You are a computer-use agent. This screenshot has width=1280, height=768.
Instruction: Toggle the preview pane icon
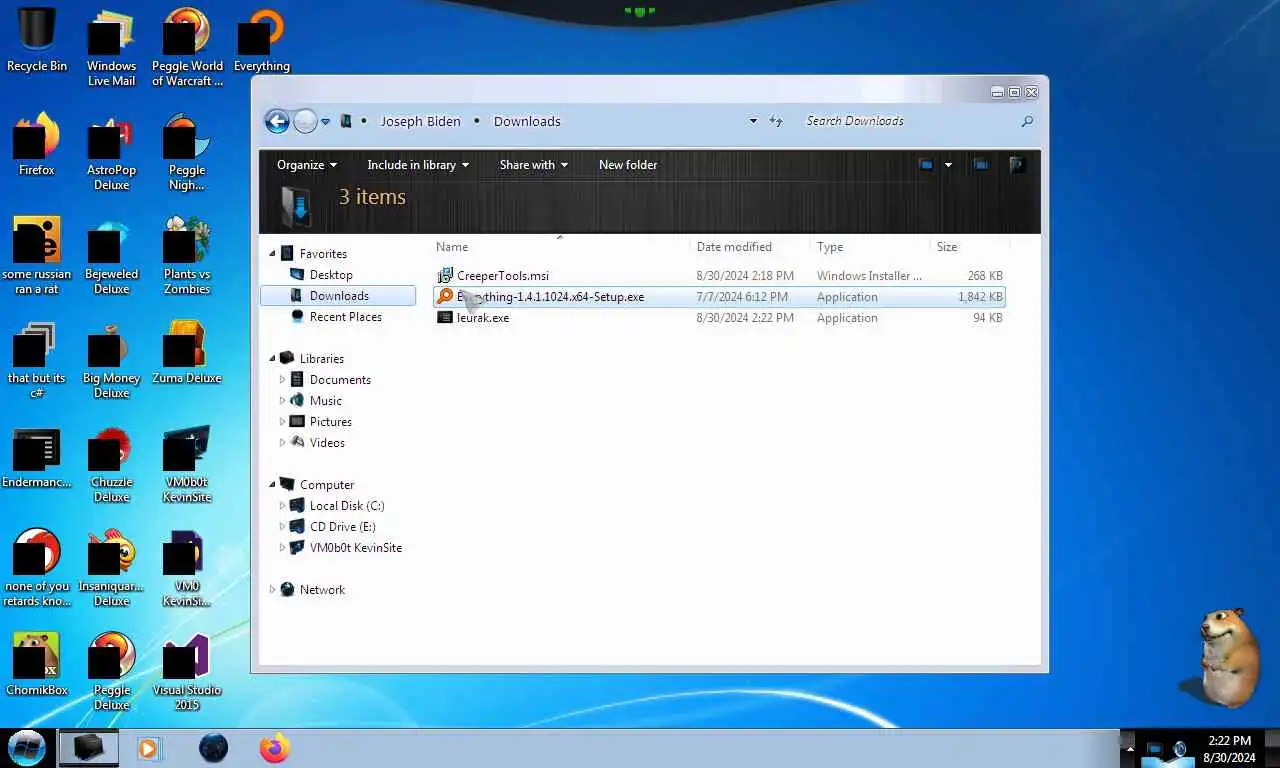pyautogui.click(x=981, y=165)
